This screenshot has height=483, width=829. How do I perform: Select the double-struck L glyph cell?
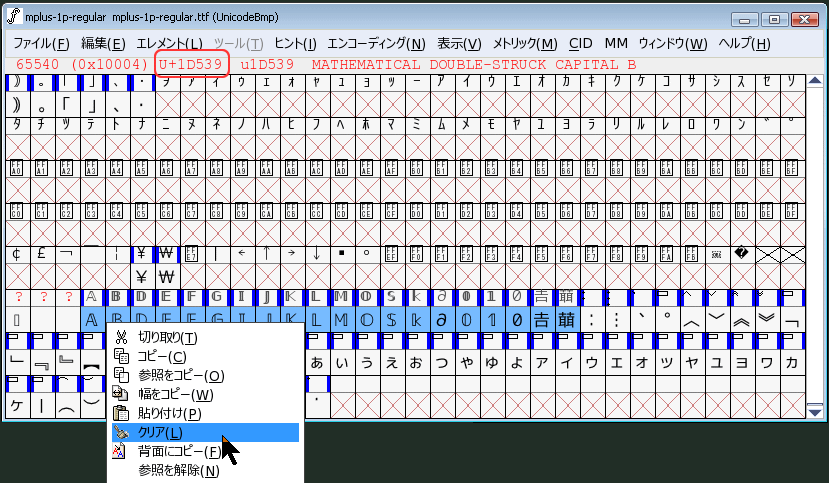point(316,320)
